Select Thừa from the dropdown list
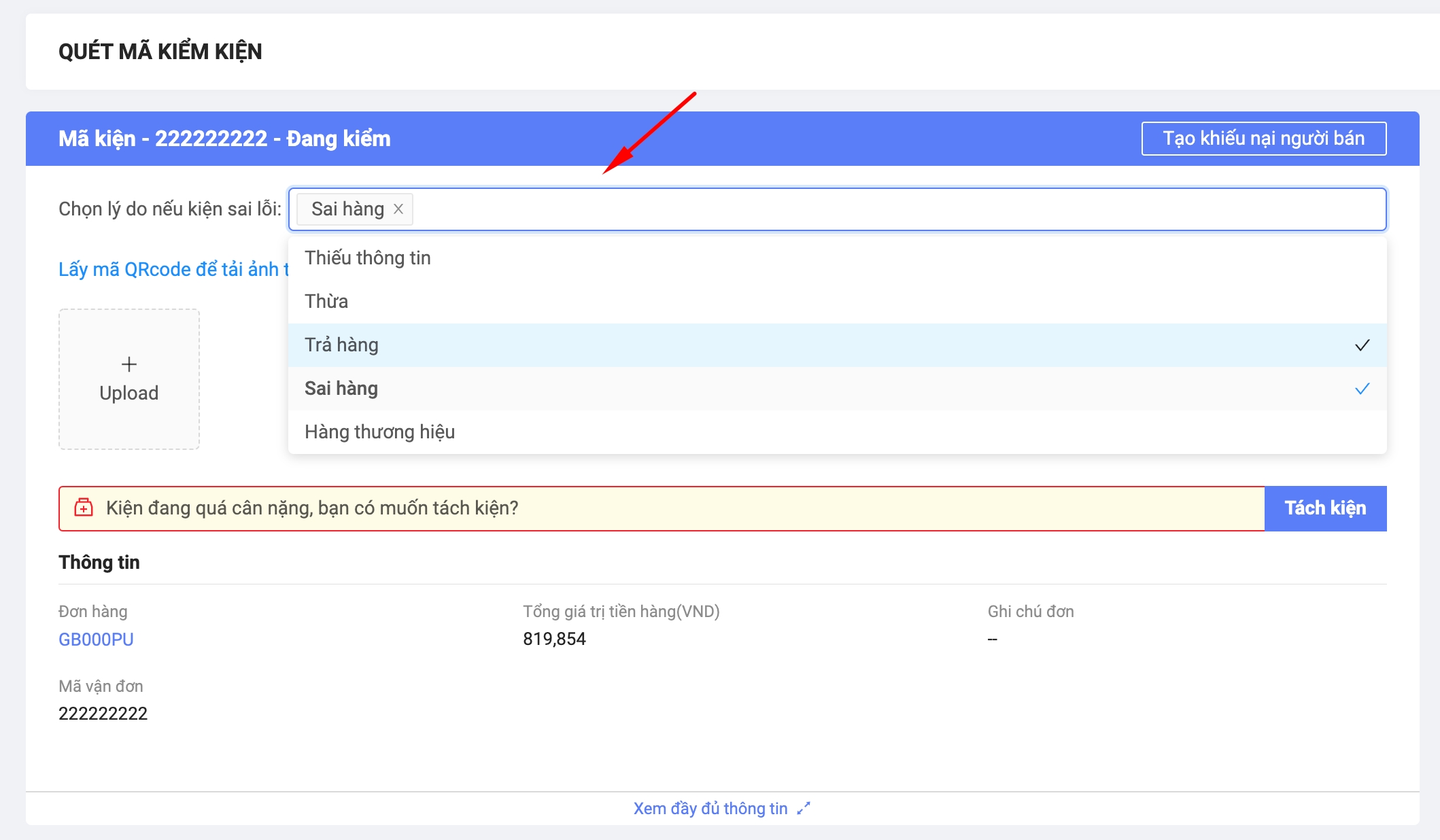Viewport: 1440px width, 840px height. tap(326, 302)
